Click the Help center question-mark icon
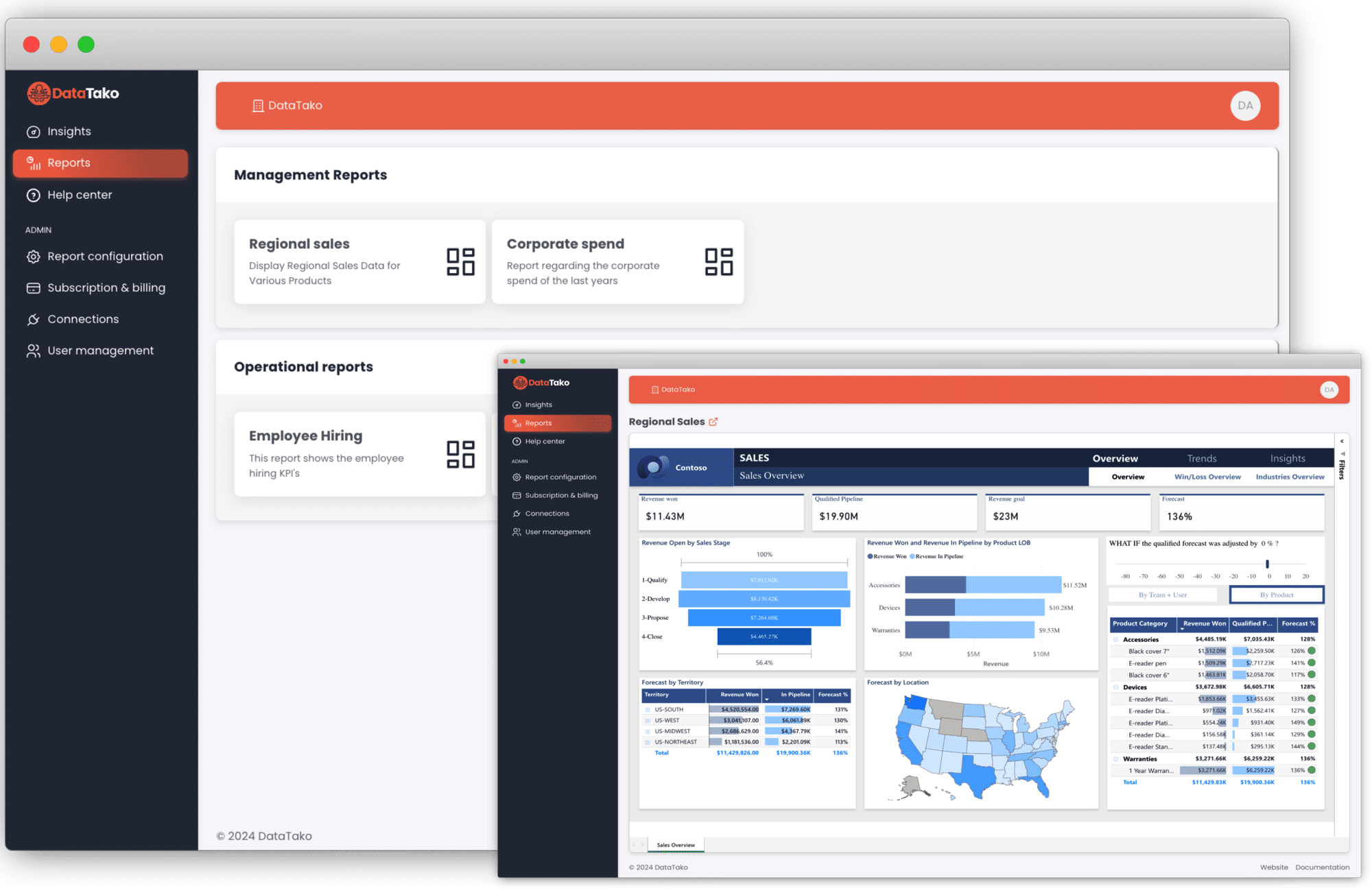This screenshot has height=895, width=1372. [x=34, y=195]
